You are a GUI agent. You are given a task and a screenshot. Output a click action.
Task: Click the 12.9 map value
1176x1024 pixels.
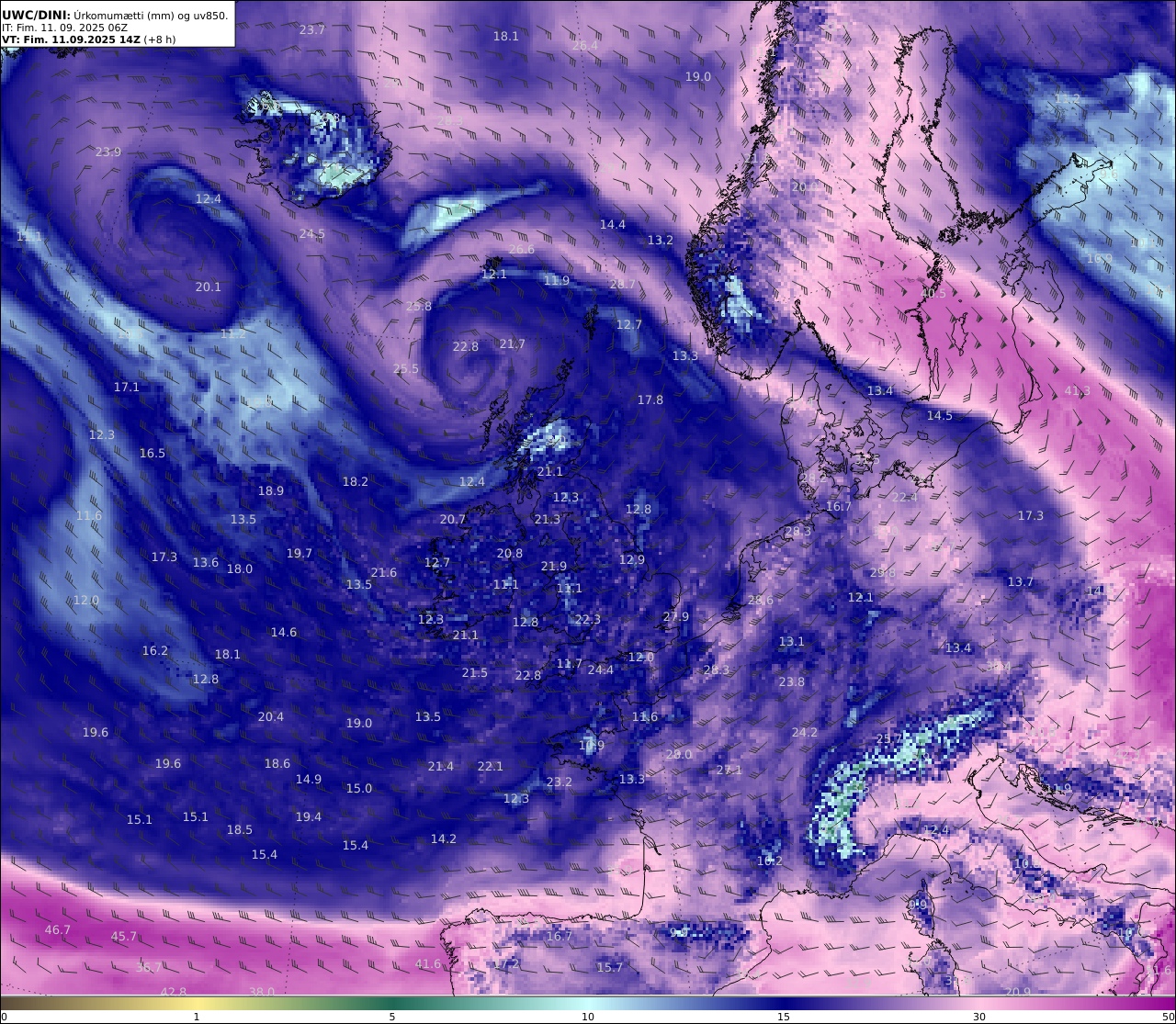632,559
